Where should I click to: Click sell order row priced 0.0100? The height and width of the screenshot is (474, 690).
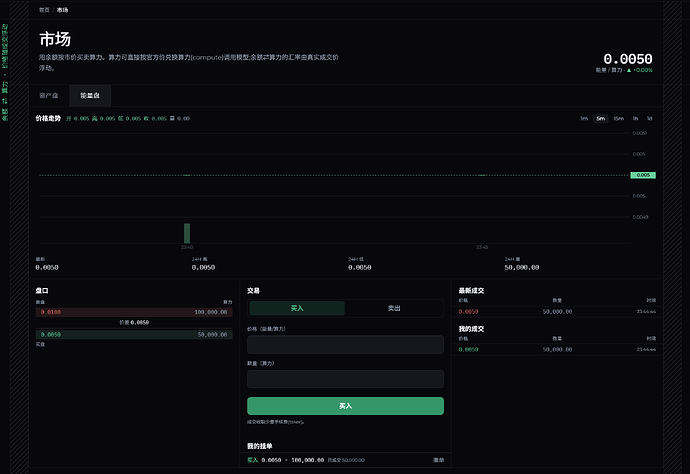(134, 312)
